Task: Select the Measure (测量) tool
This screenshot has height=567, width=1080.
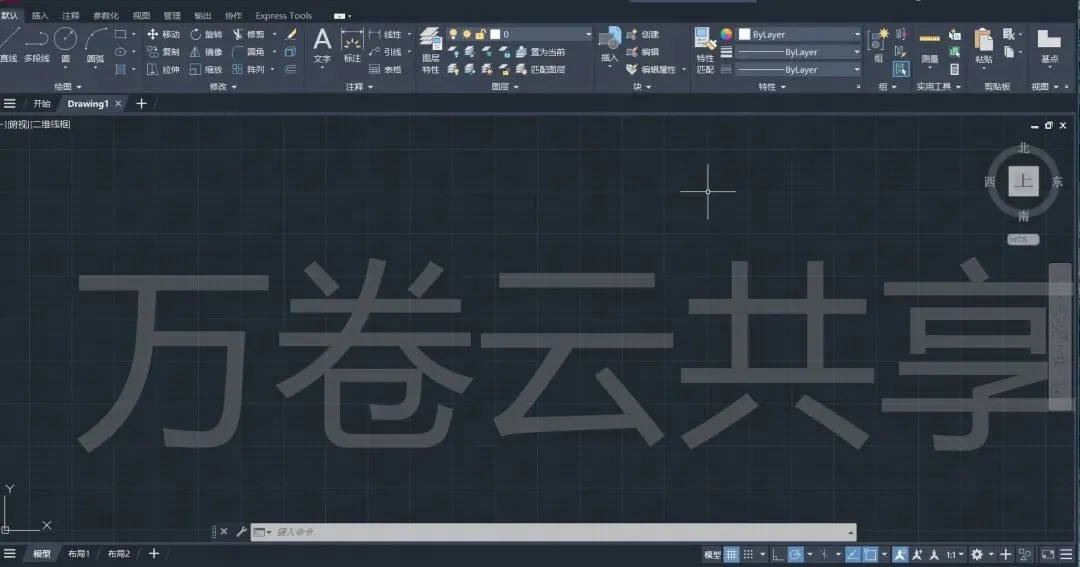Action: 929,47
